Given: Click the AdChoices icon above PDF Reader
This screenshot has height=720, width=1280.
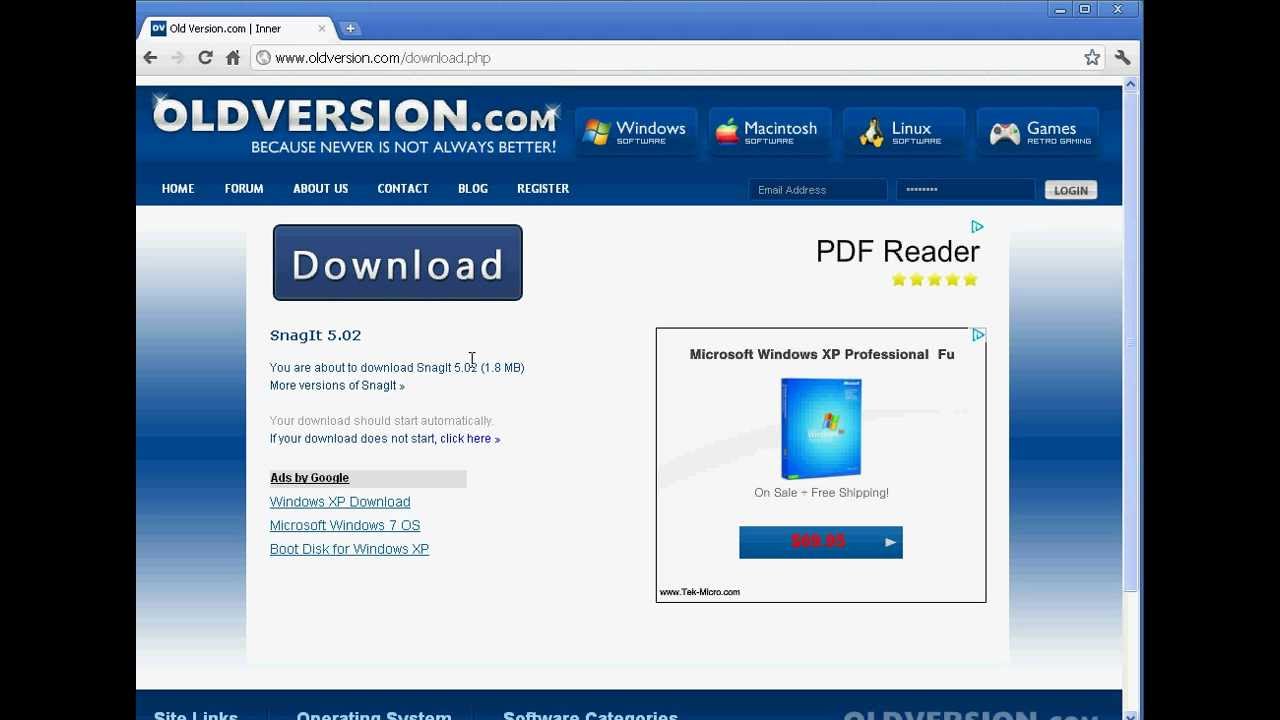Looking at the screenshot, I should click(x=977, y=227).
